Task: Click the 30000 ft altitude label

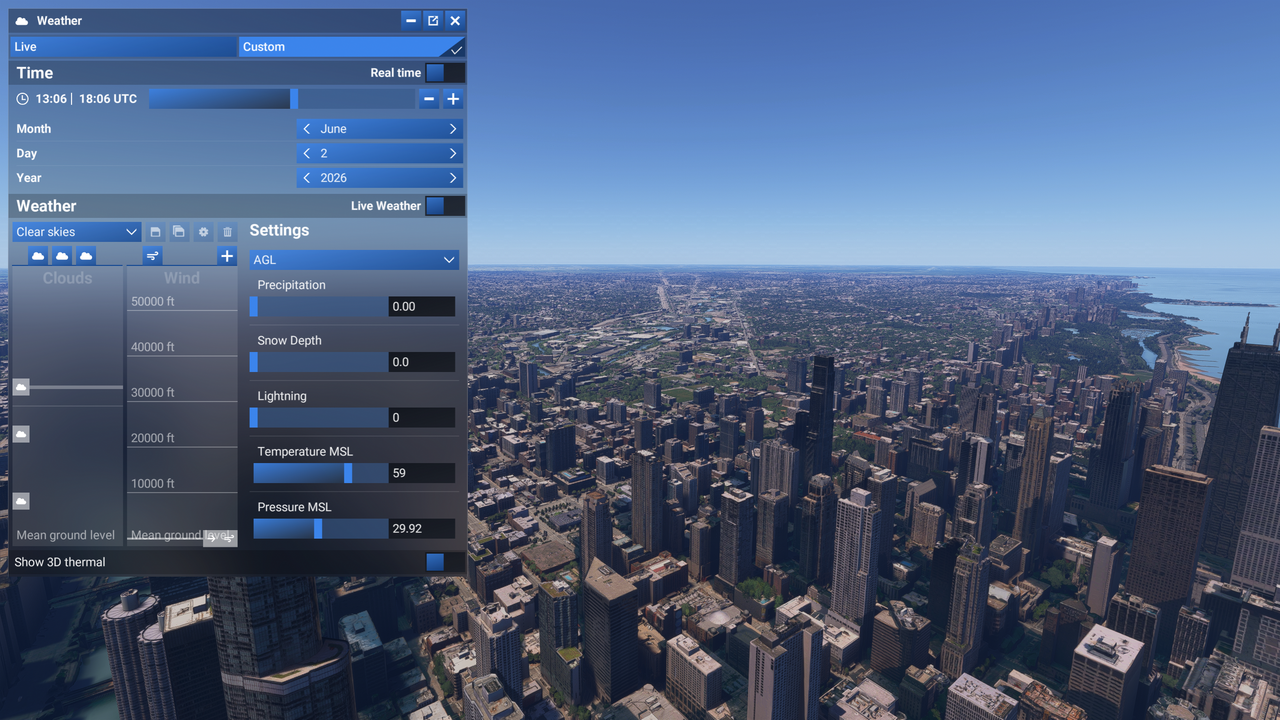Action: pos(153,393)
